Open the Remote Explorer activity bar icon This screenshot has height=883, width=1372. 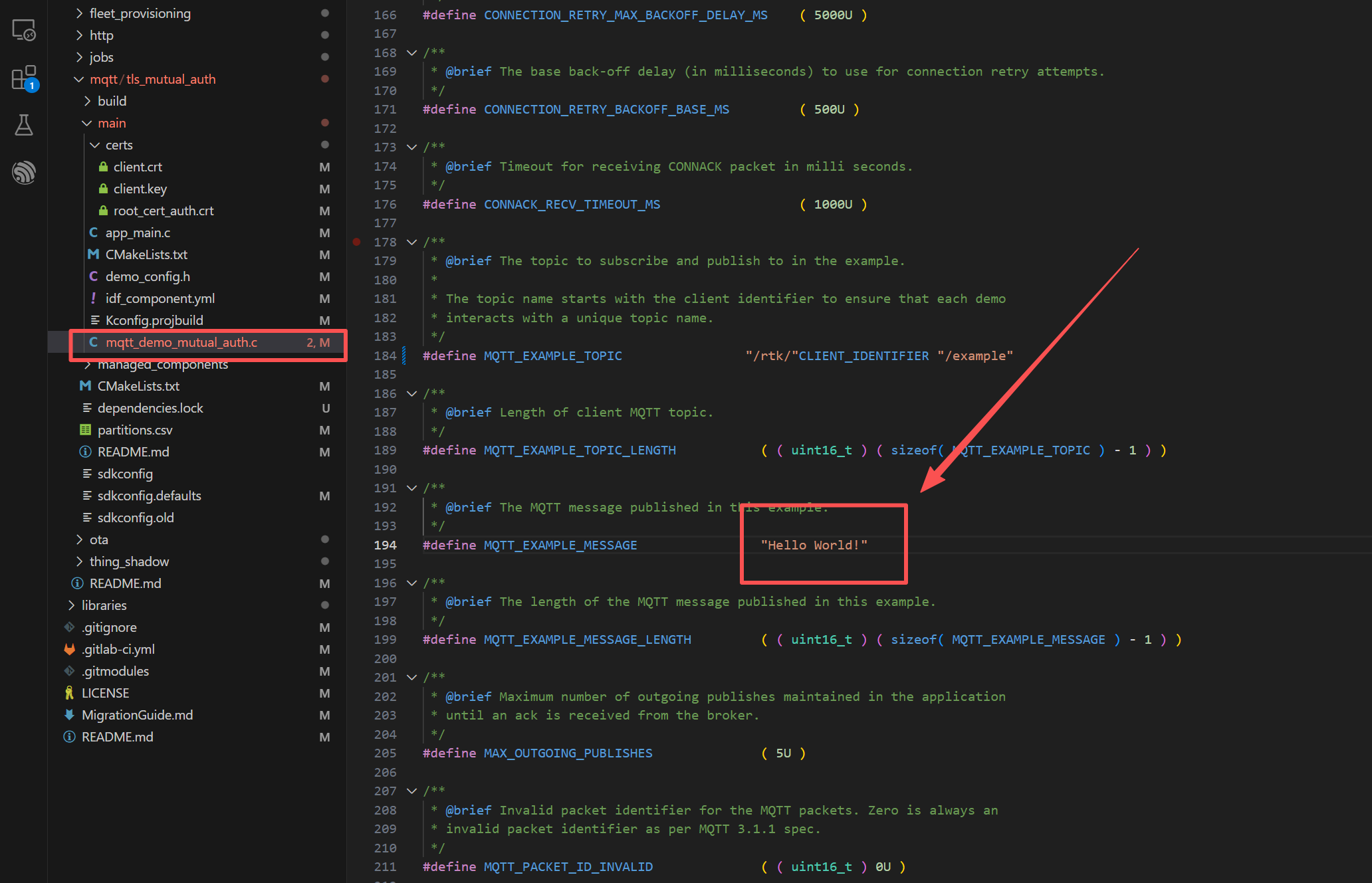click(x=24, y=31)
